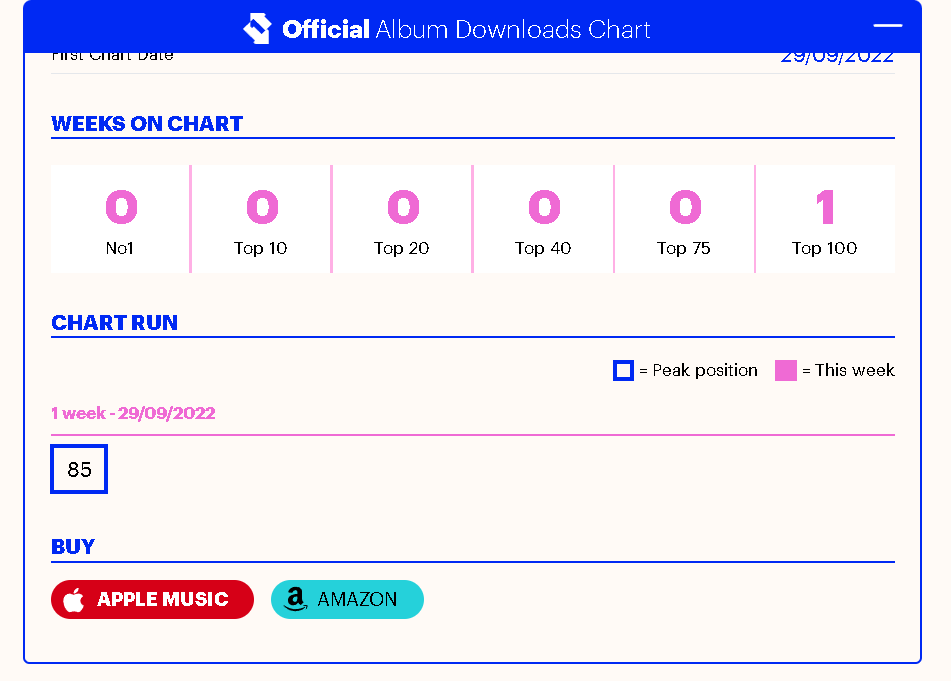
Task: Click the Top 75 weeks count tile
Action: click(x=684, y=219)
